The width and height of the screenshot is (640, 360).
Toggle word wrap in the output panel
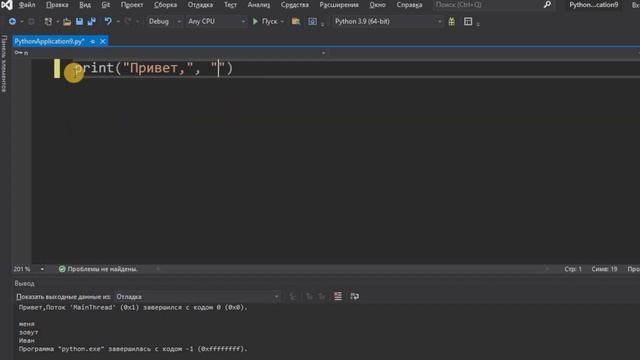click(x=354, y=296)
